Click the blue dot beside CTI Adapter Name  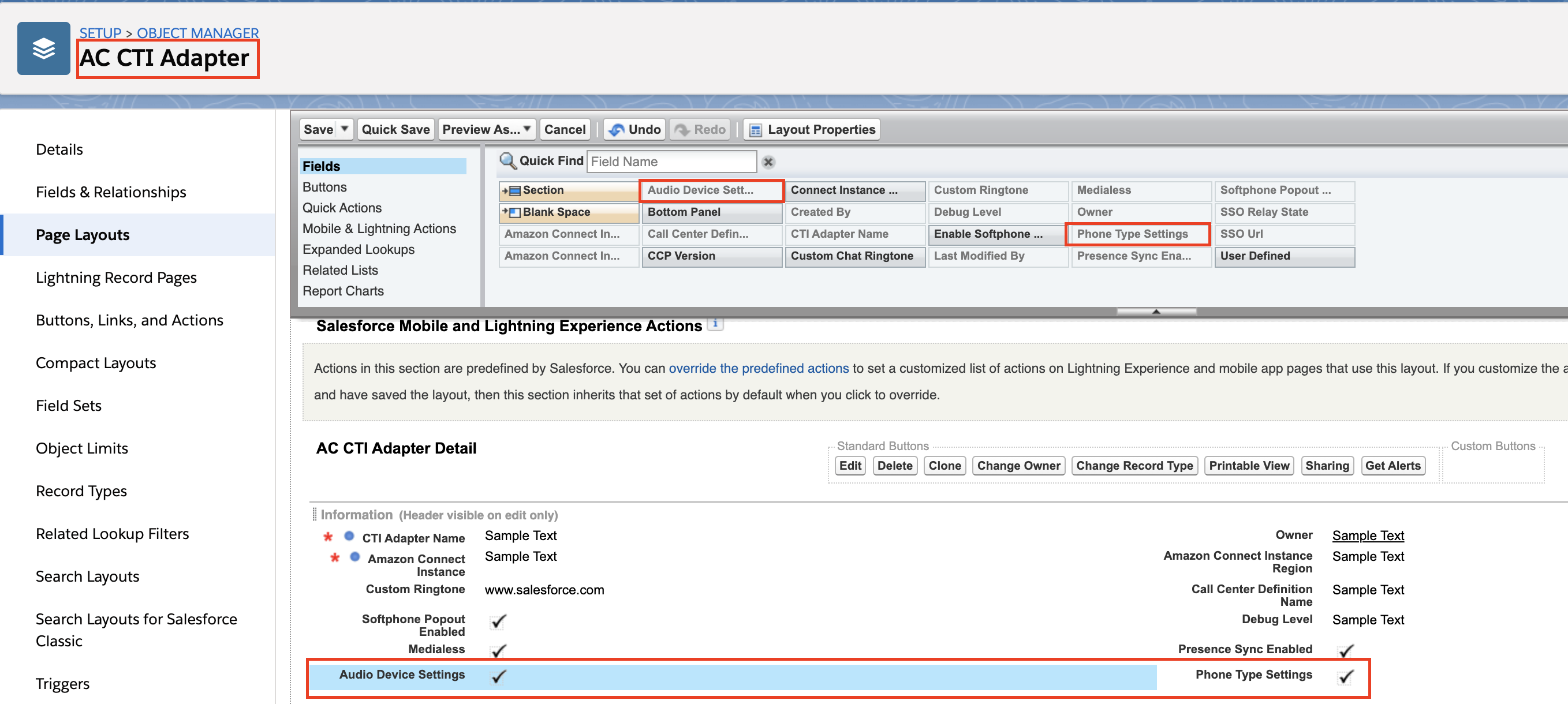tap(349, 536)
